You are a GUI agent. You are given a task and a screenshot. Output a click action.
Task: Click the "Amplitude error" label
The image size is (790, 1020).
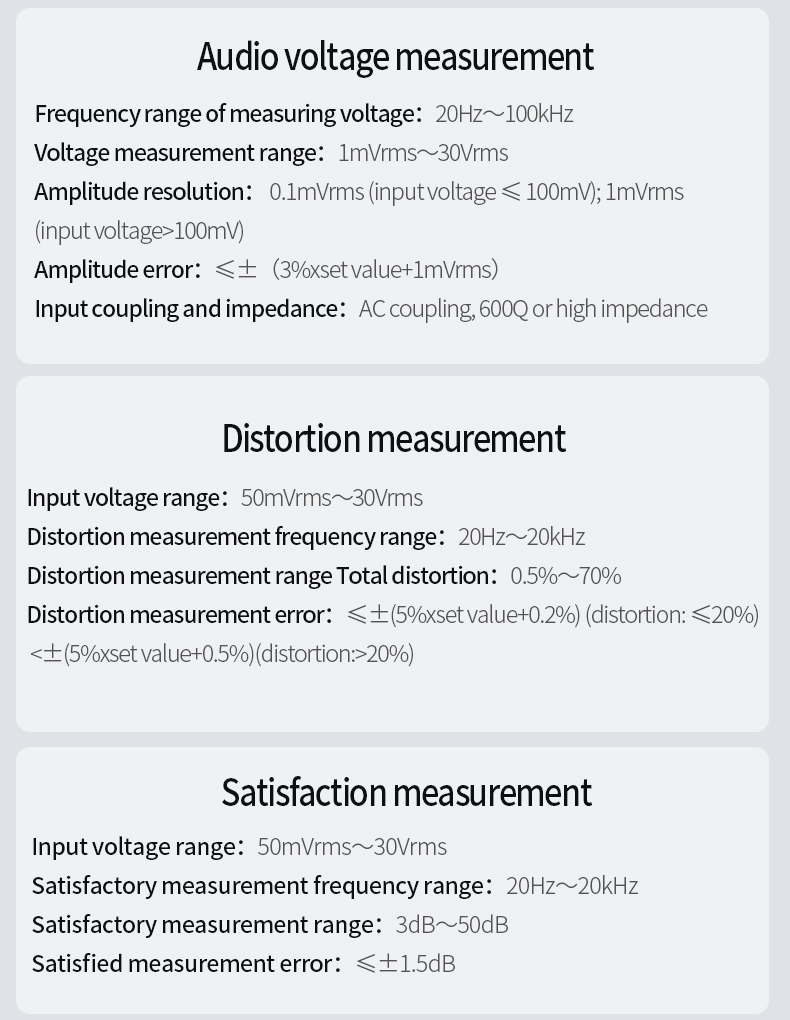click(x=116, y=270)
